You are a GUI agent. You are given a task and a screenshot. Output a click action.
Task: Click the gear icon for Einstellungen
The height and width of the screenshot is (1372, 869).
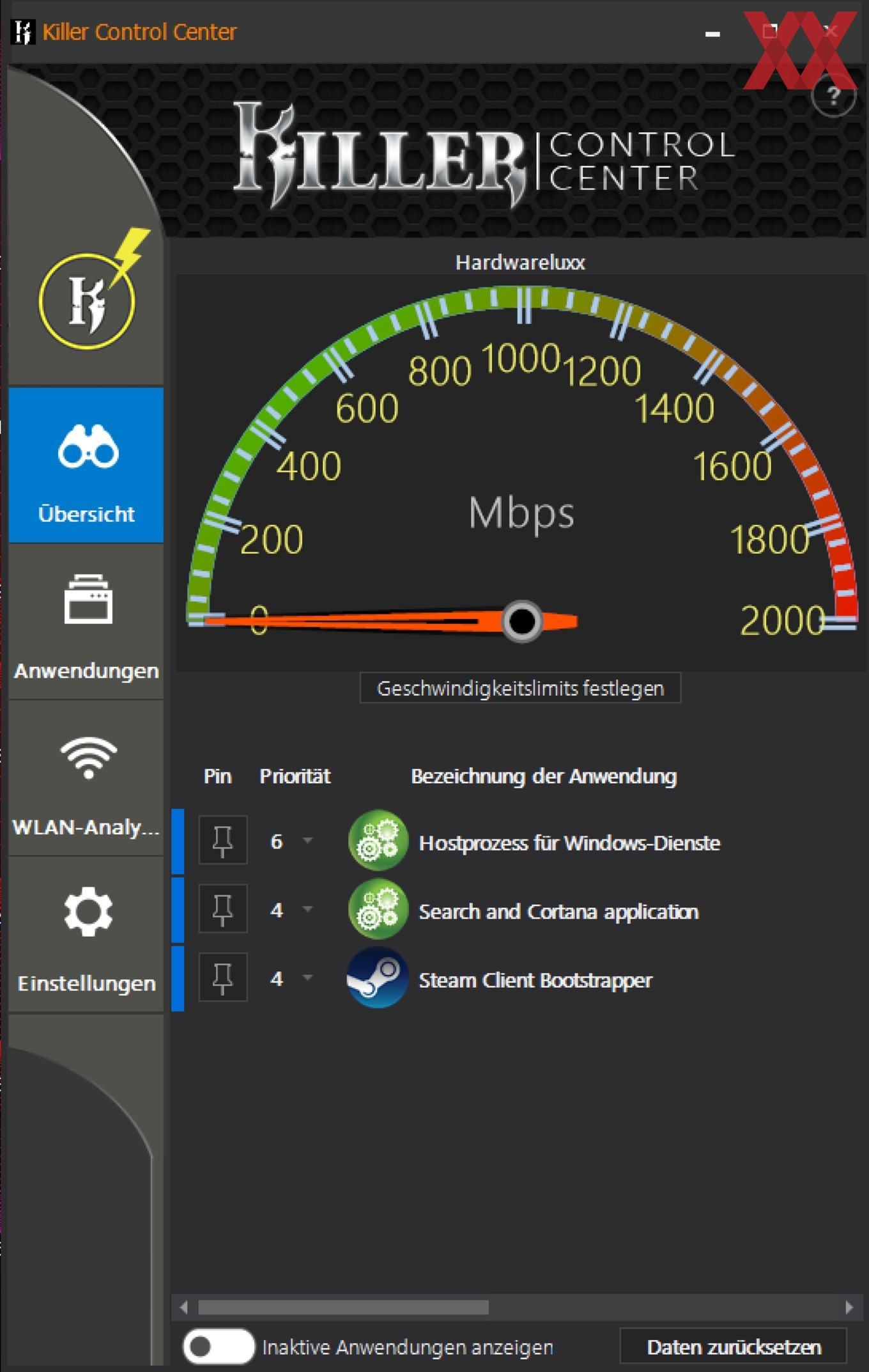(x=88, y=912)
